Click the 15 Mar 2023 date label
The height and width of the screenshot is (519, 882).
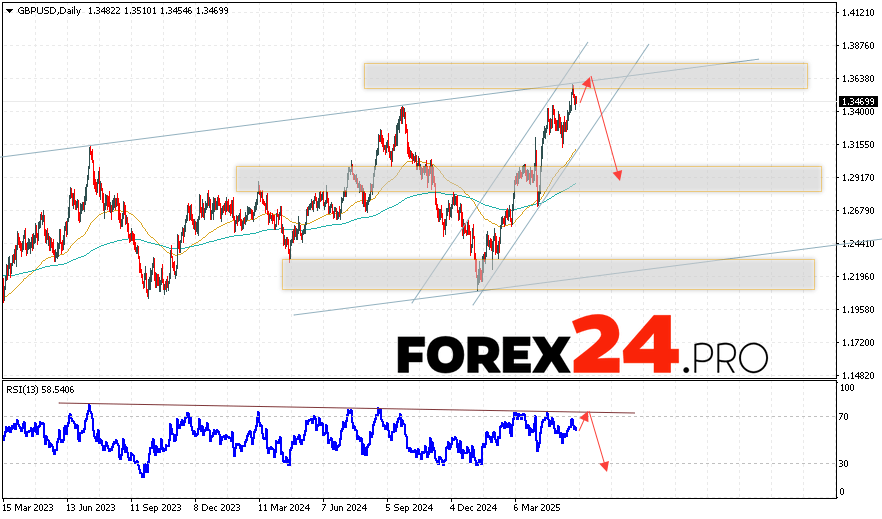pyautogui.click(x=27, y=508)
